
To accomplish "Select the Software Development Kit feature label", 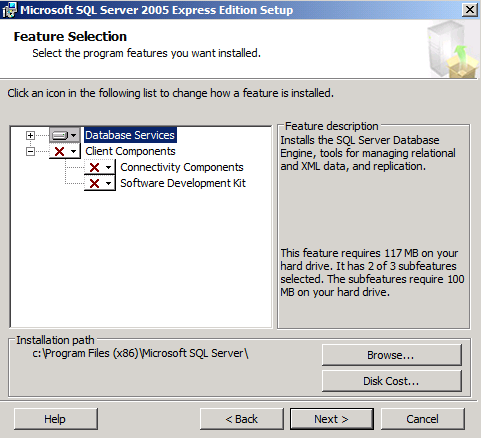I will (183, 183).
